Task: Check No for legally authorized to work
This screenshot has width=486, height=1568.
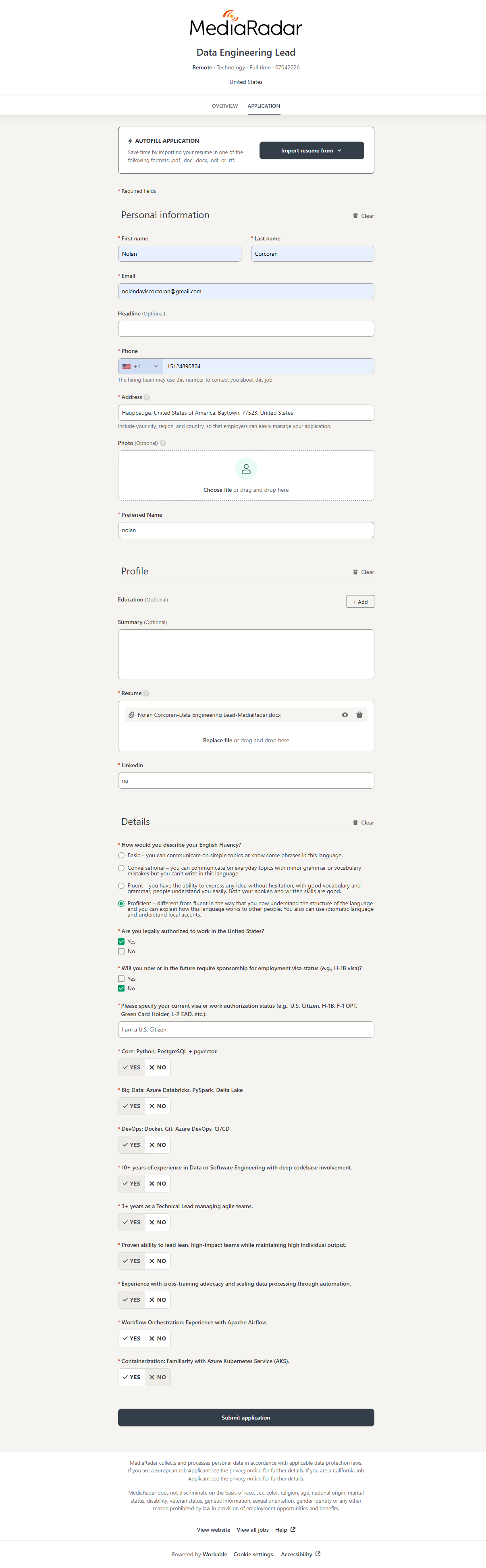Action: (x=121, y=951)
